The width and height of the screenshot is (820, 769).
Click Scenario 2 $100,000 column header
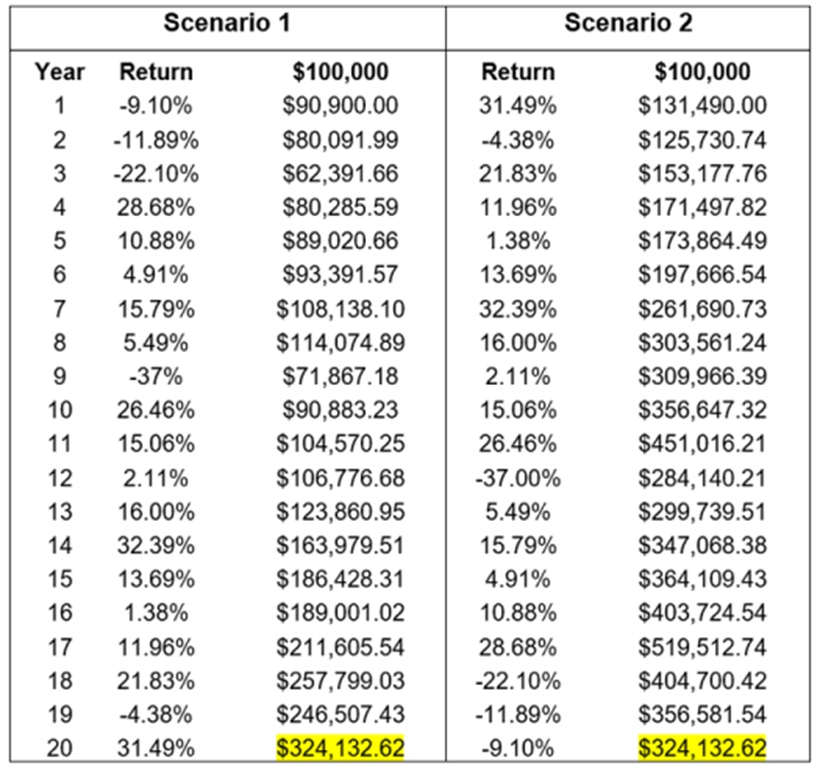click(702, 72)
